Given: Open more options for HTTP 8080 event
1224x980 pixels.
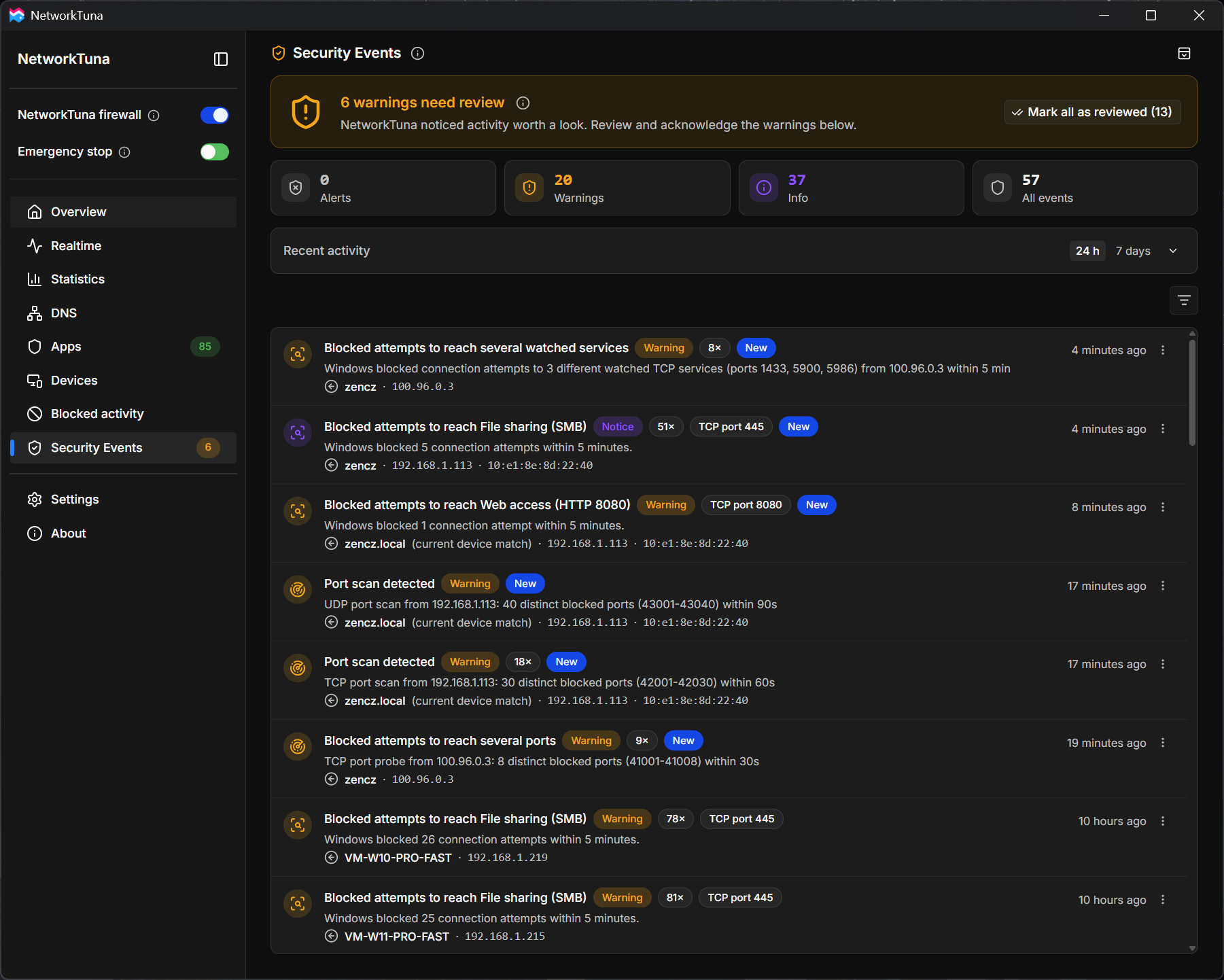Looking at the screenshot, I should (x=1163, y=507).
